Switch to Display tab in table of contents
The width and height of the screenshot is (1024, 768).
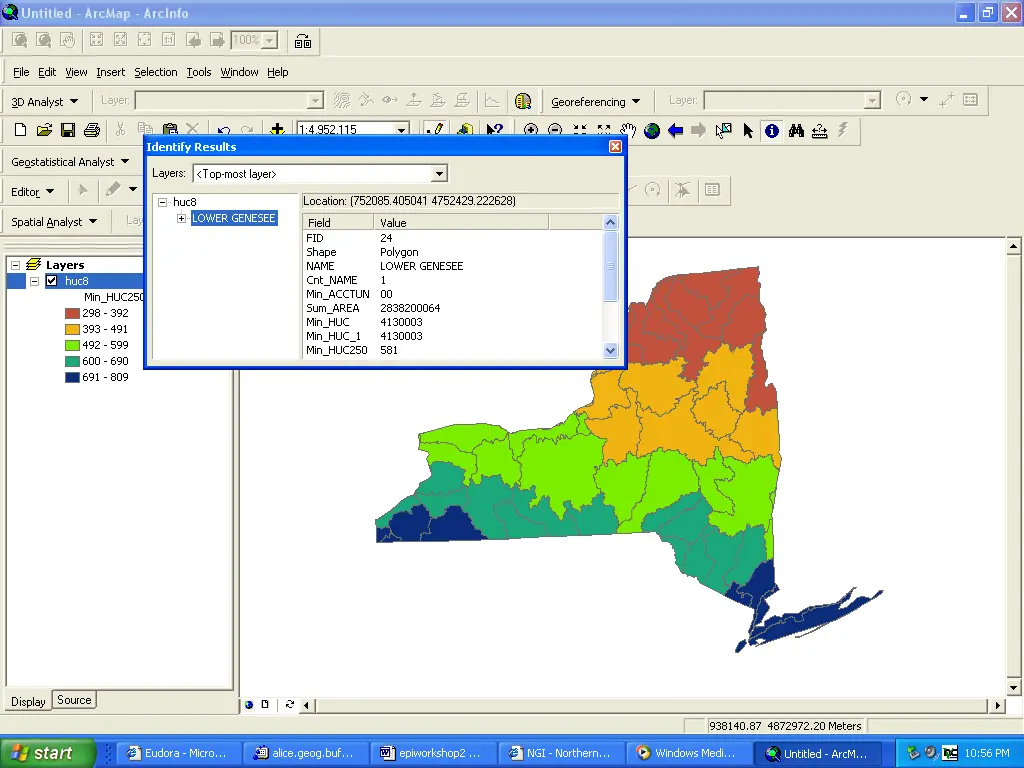click(x=28, y=701)
